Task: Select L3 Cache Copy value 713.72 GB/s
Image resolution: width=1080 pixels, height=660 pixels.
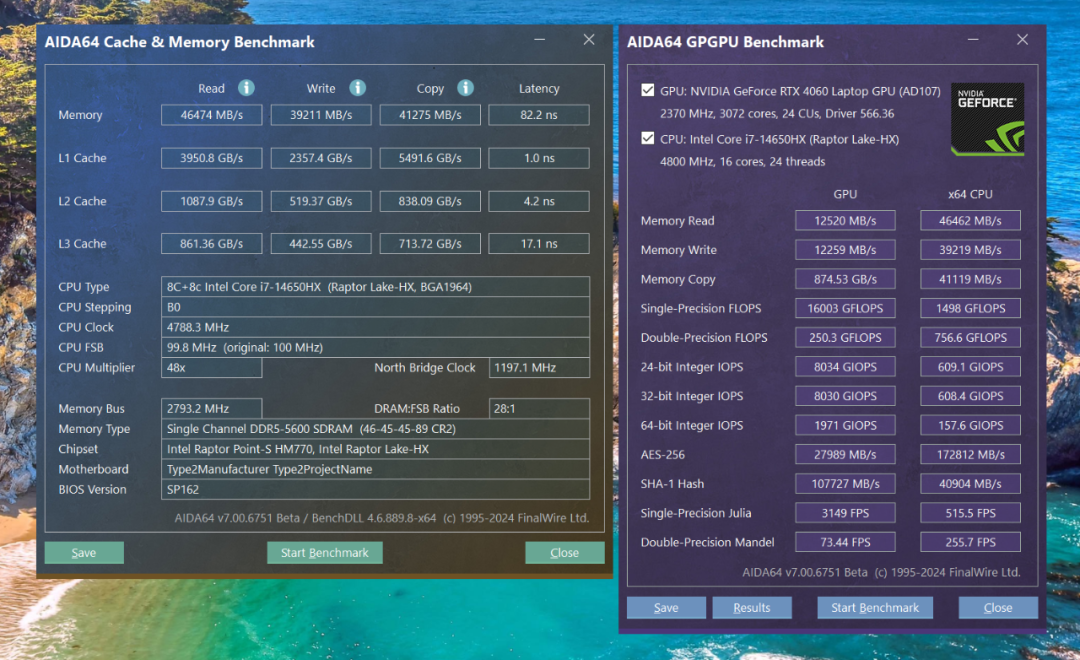Action: click(x=430, y=243)
